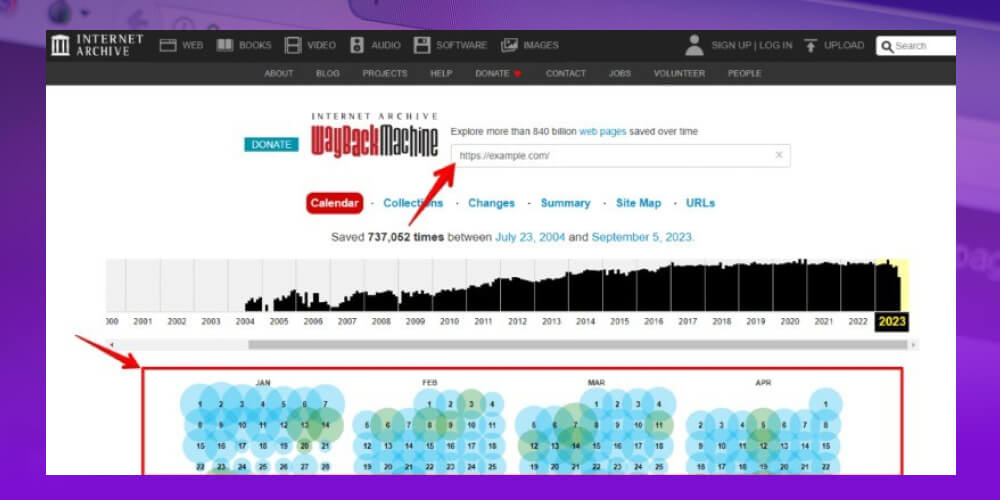Click the Internet Archive logo icon
The width and height of the screenshot is (1000, 500).
60,45
